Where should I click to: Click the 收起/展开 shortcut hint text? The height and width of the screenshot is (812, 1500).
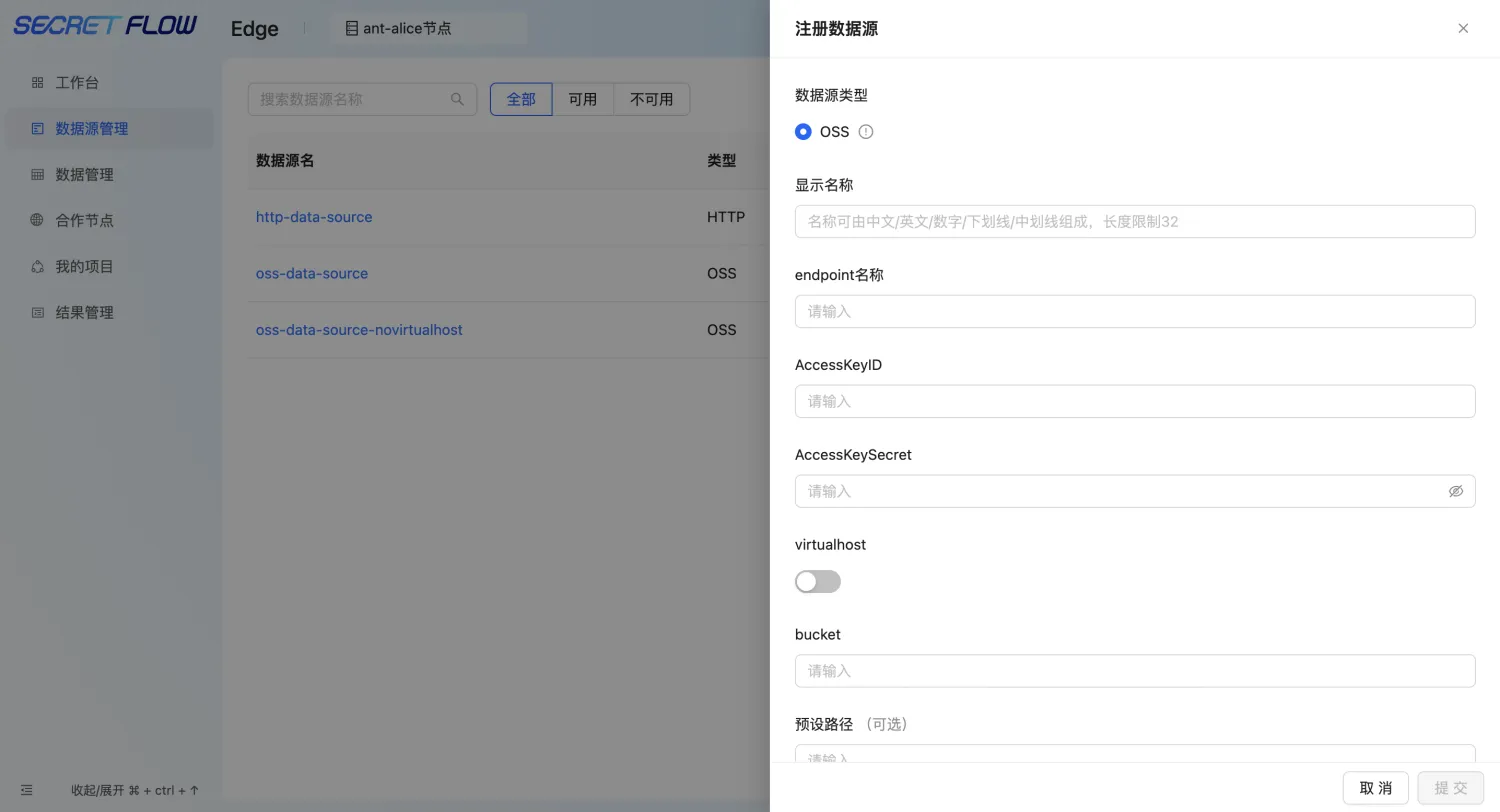[135, 790]
